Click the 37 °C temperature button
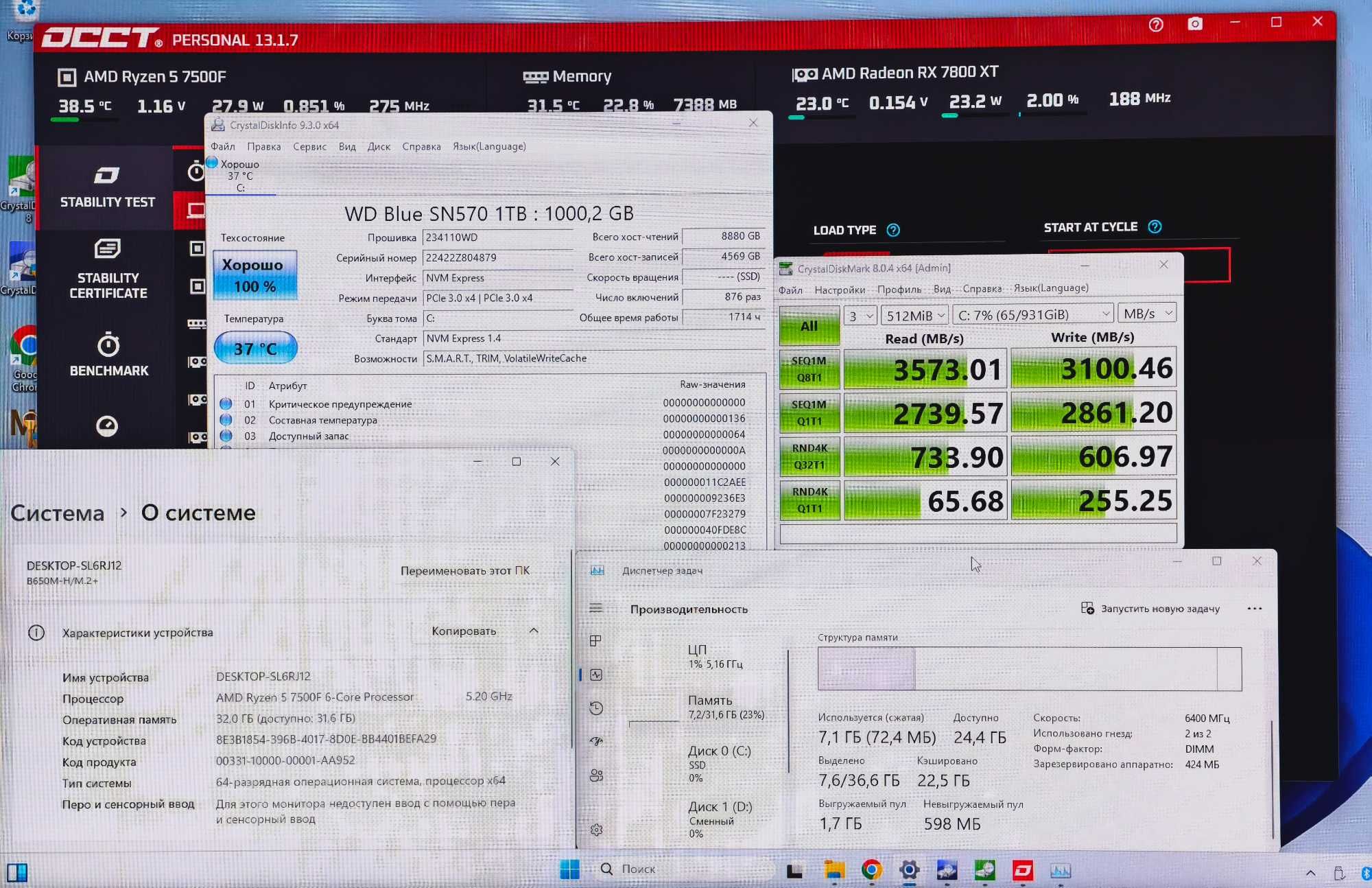The image size is (1372, 888). point(255,349)
